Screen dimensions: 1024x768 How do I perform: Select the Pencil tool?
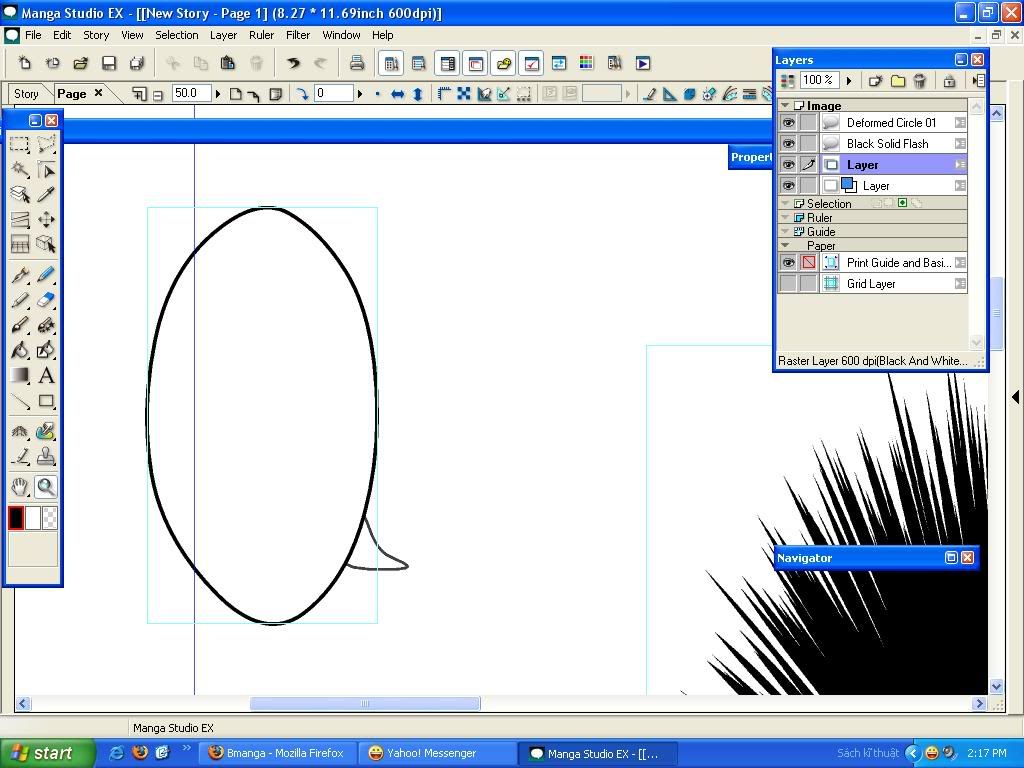tap(20, 300)
